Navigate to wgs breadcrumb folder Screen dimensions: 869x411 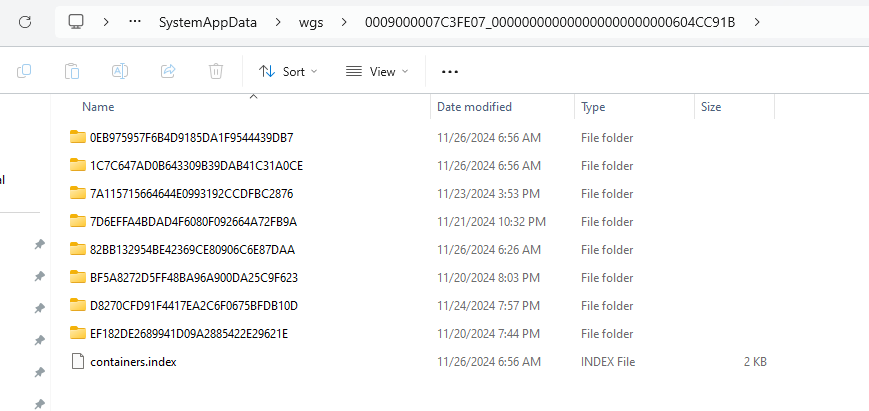click(310, 21)
